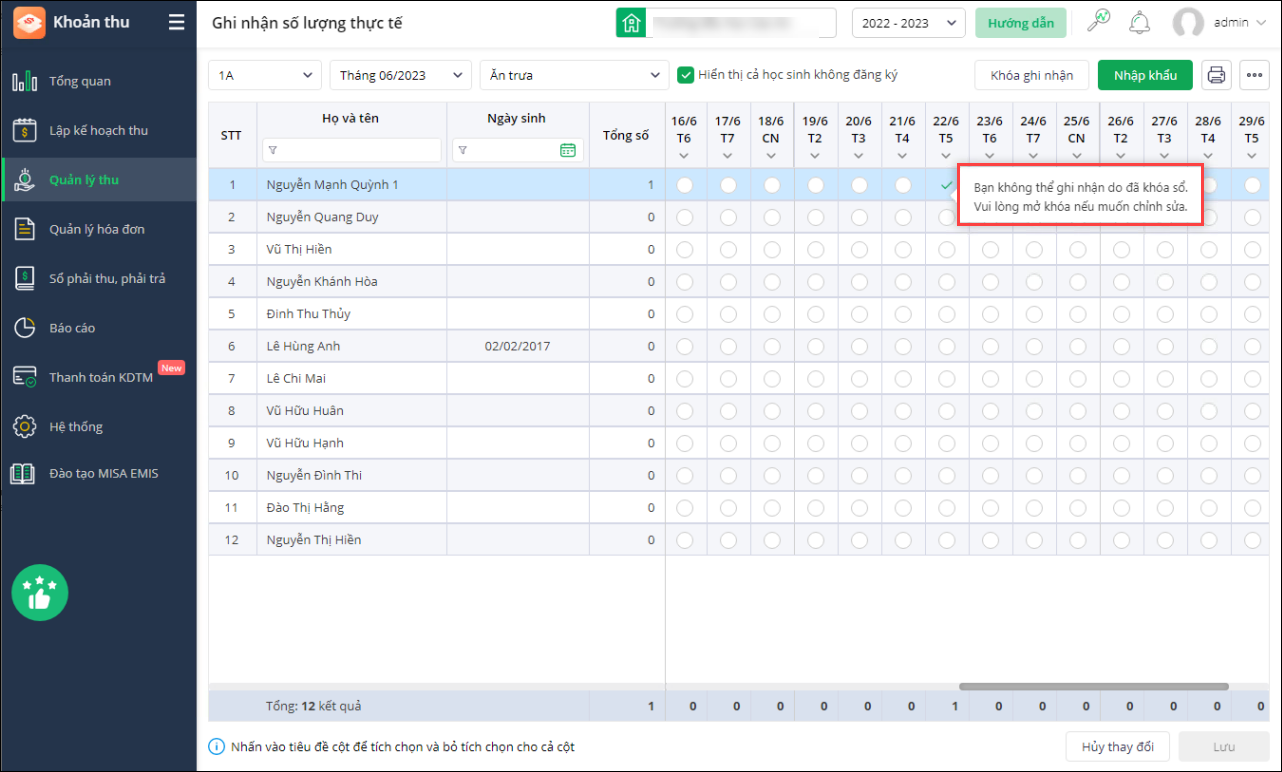
Task: Open Báo cáo in the sidebar
Action: pyautogui.click(x=72, y=328)
